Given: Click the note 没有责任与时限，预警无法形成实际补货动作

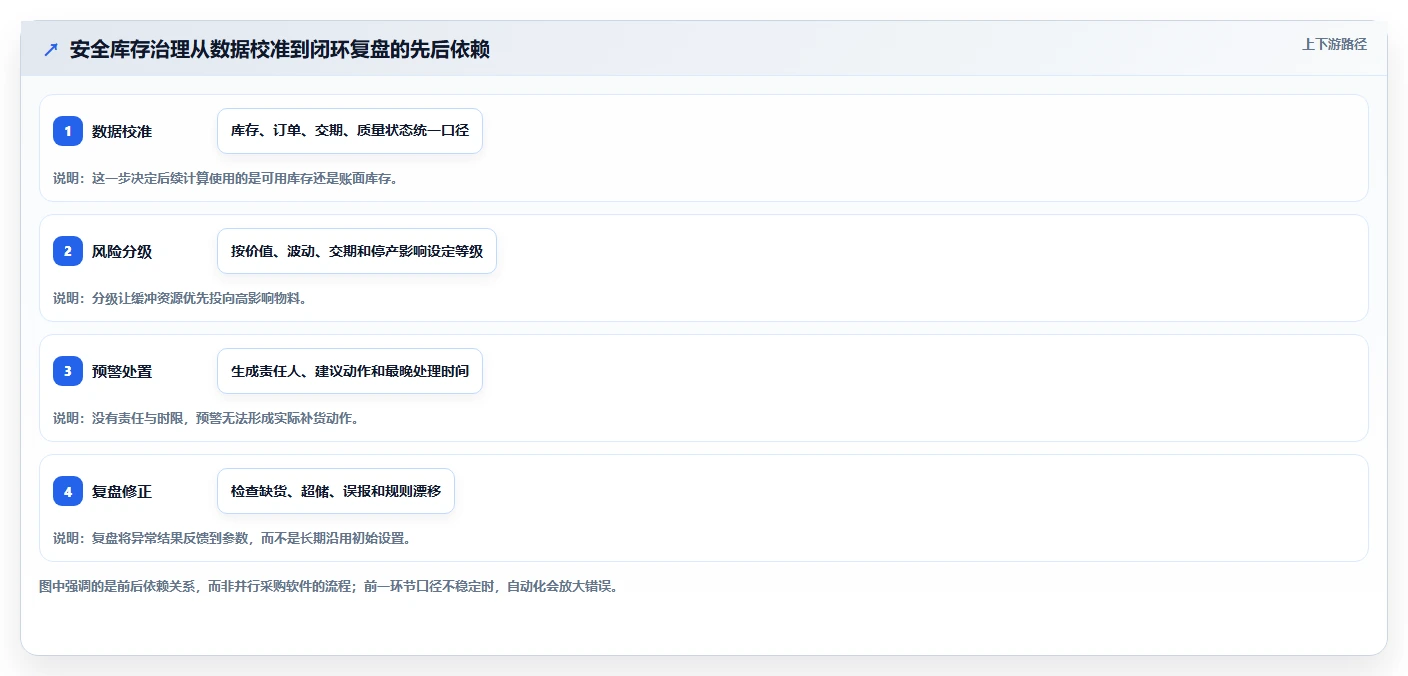Looking at the screenshot, I should 206,418.
